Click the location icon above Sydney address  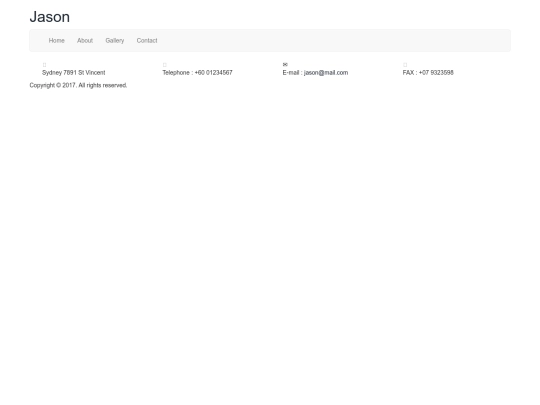[44, 65]
